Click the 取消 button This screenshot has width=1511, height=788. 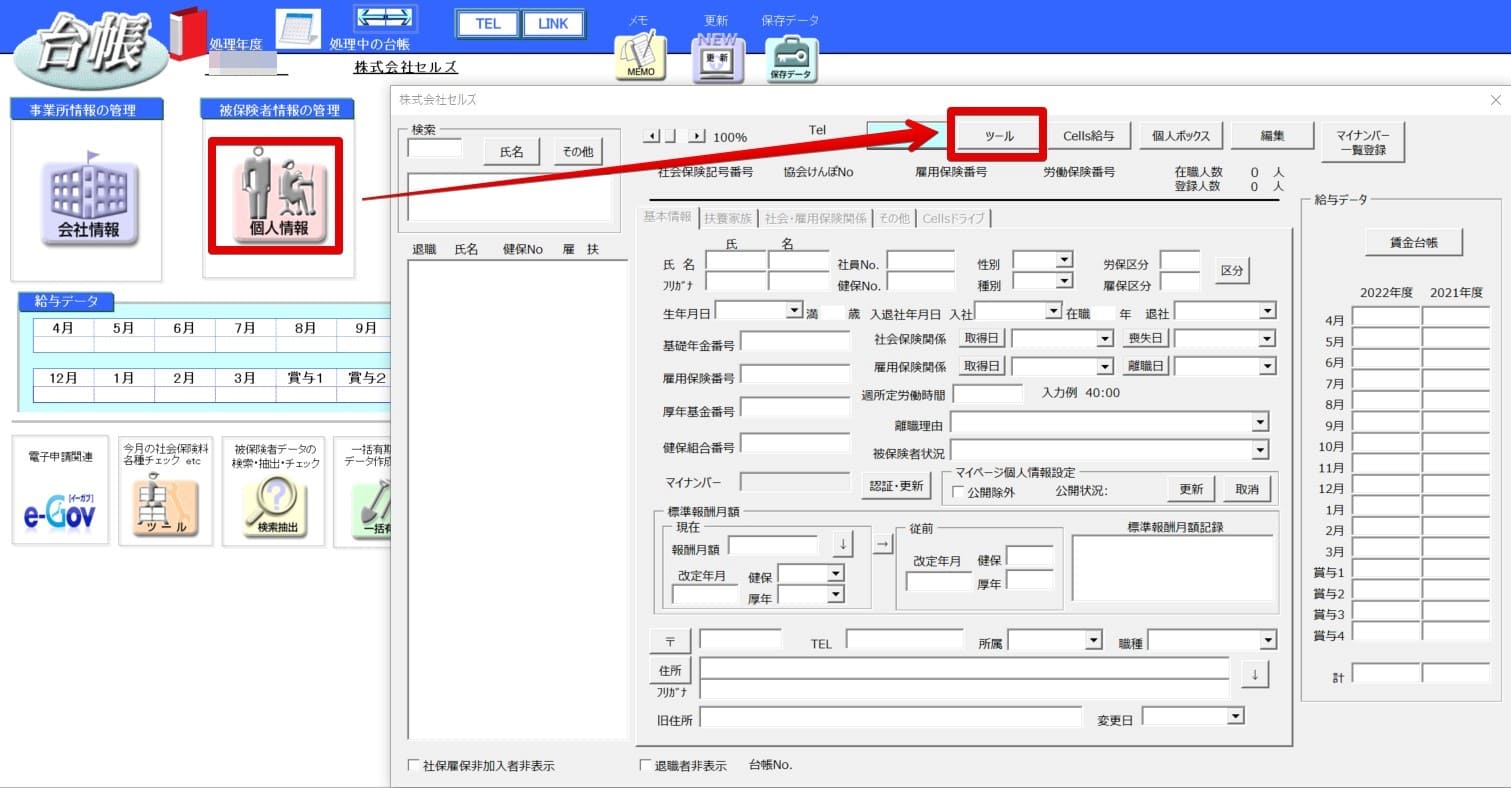(1246, 489)
